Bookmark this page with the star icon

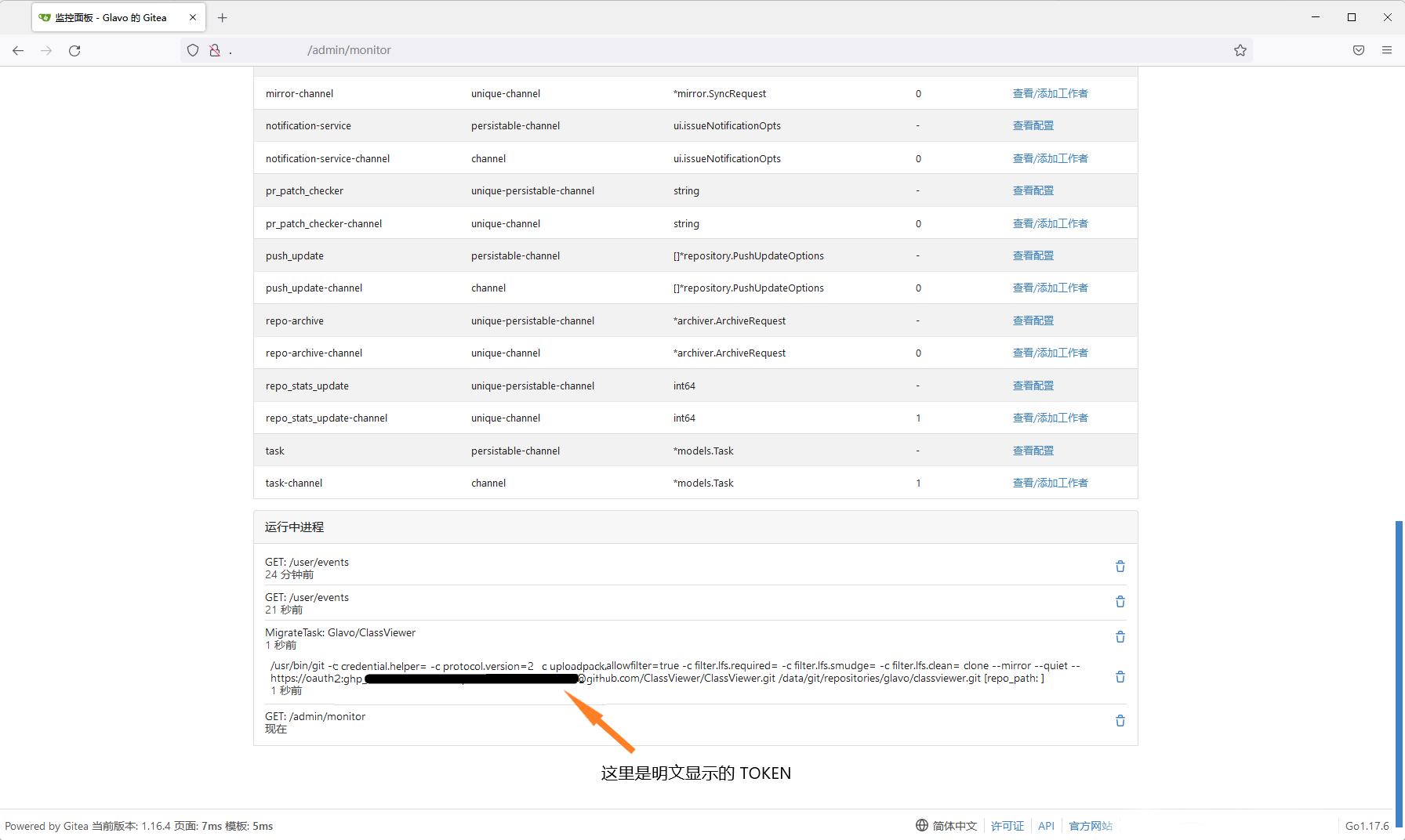click(1240, 50)
